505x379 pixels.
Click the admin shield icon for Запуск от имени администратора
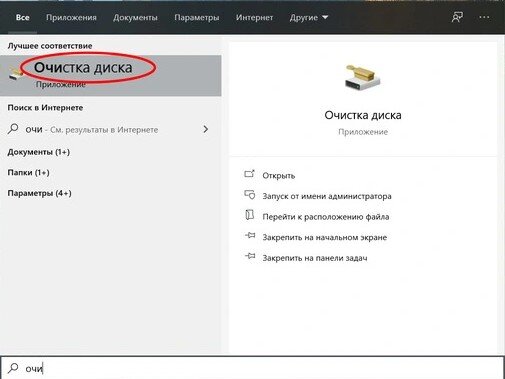tap(250, 195)
